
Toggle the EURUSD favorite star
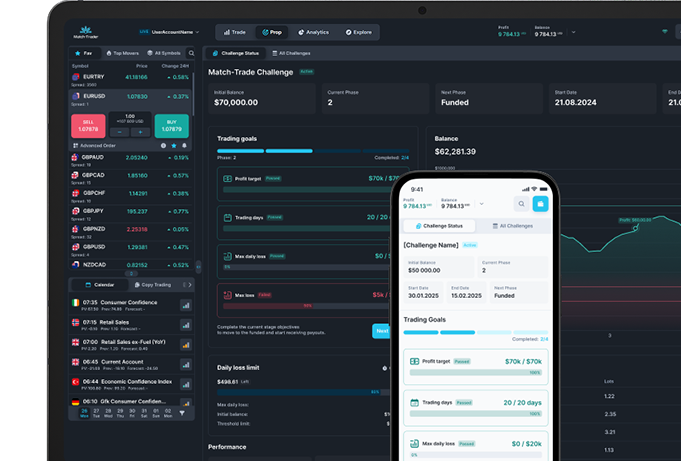pyautogui.click(x=174, y=145)
